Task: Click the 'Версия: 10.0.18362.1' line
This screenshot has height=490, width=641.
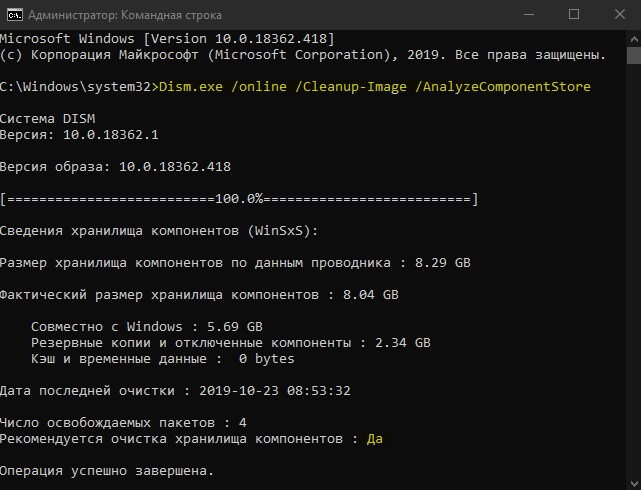Action: click(x=79, y=135)
